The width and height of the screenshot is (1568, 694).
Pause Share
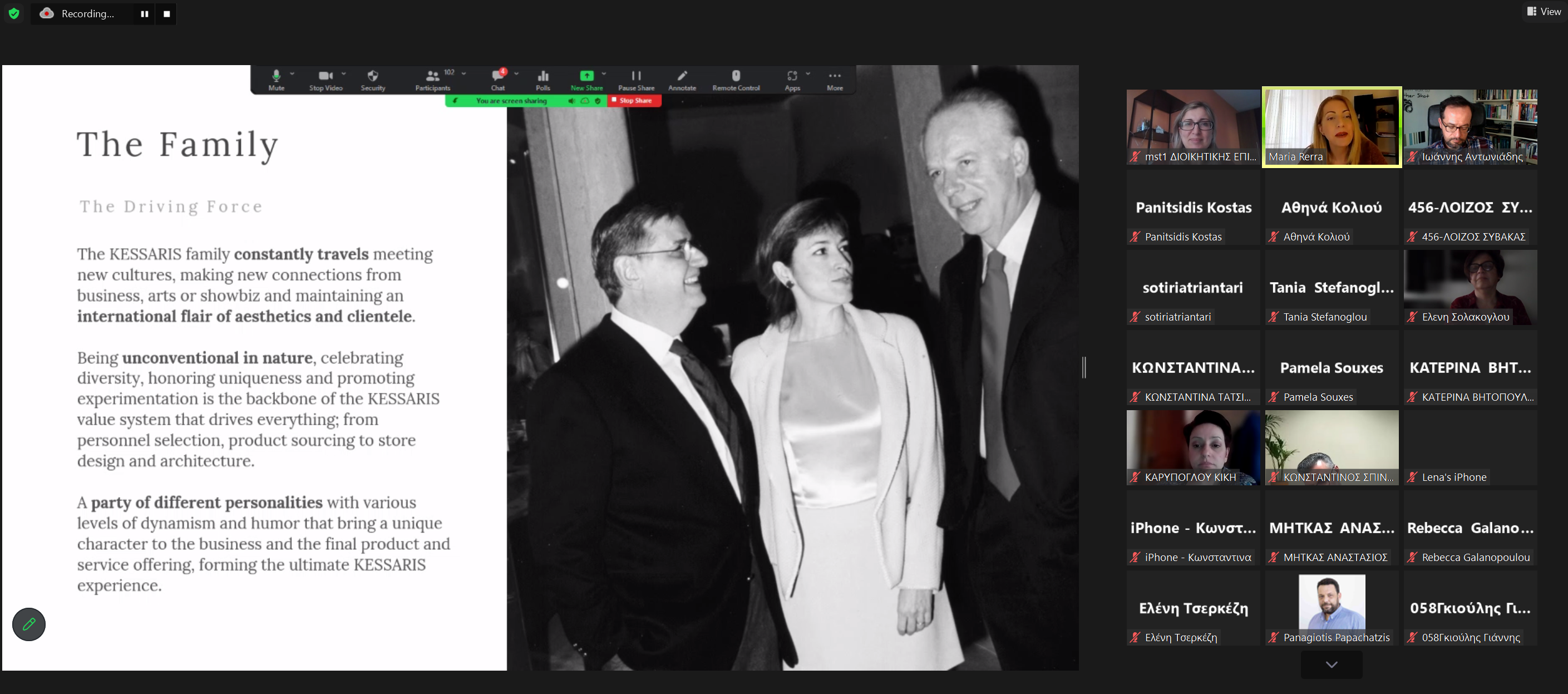(636, 80)
